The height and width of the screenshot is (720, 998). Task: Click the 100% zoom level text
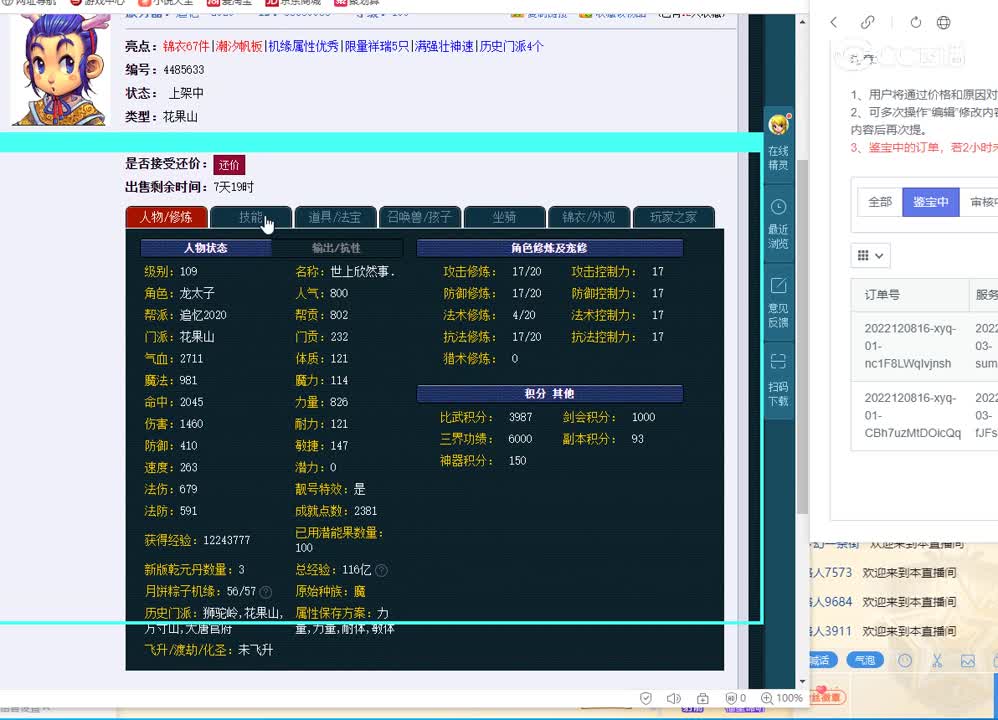point(789,698)
